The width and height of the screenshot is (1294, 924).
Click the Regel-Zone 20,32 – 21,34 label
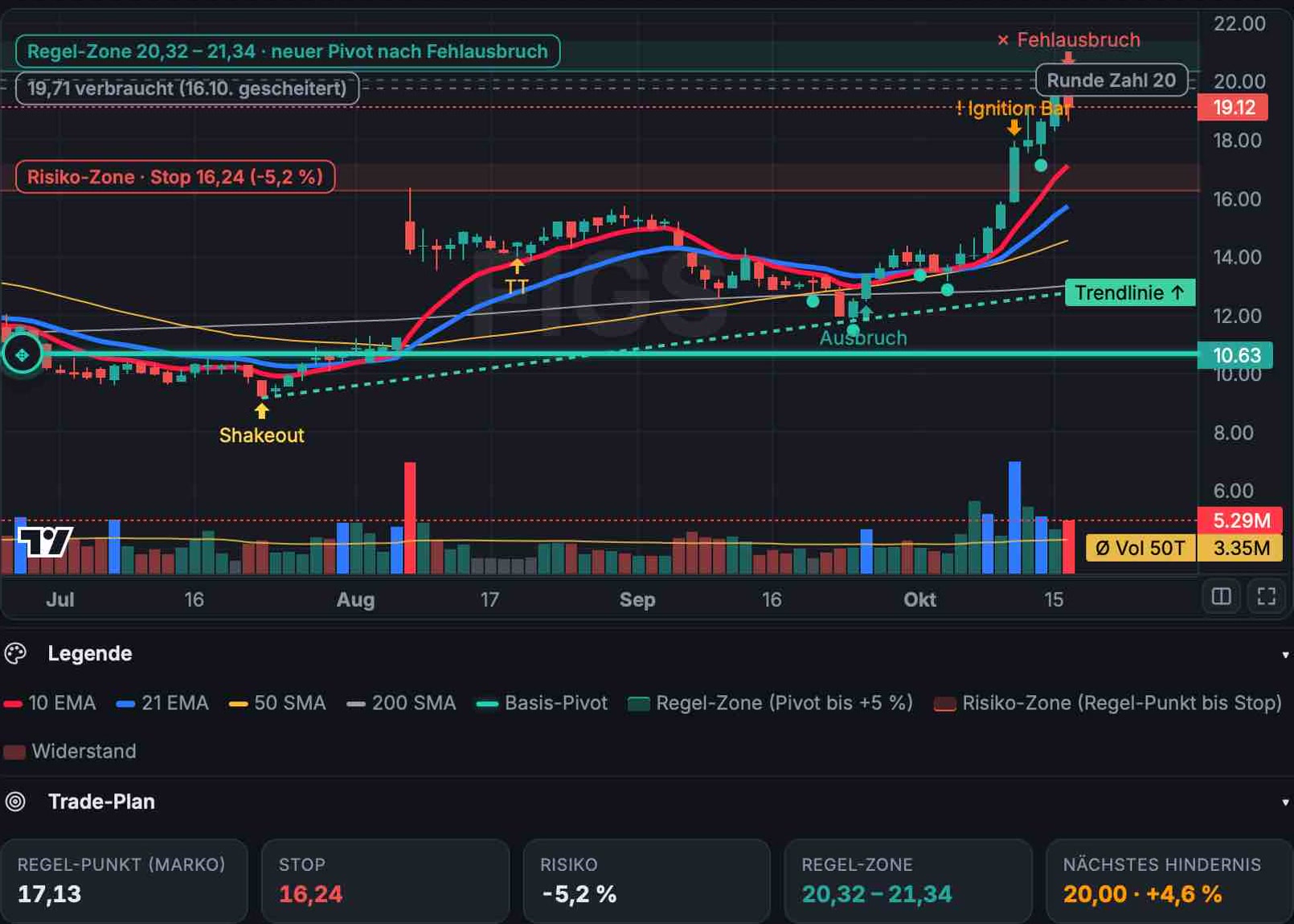pos(288,51)
